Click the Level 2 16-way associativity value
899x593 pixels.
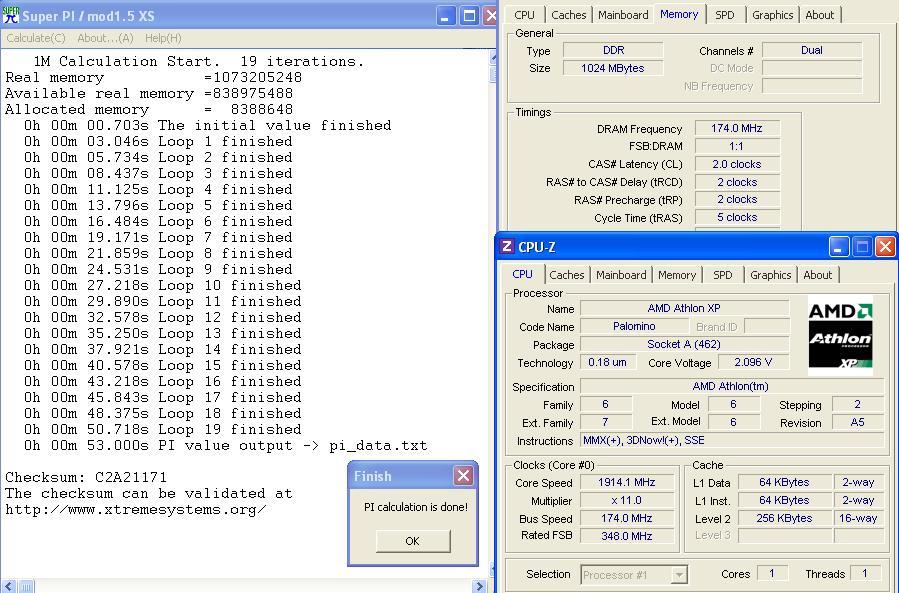858,518
